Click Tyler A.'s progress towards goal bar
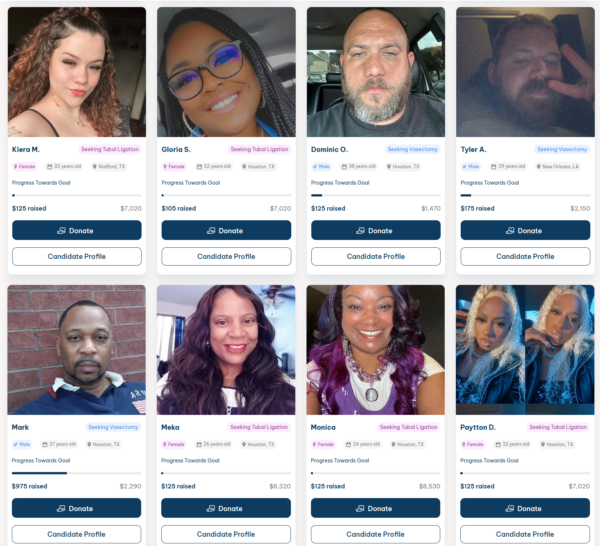This screenshot has height=546, width=600. (x=525, y=196)
